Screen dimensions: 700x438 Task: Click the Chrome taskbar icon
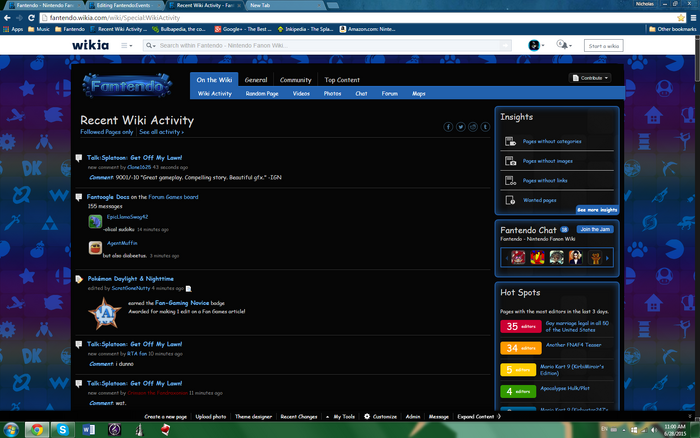pos(37,430)
